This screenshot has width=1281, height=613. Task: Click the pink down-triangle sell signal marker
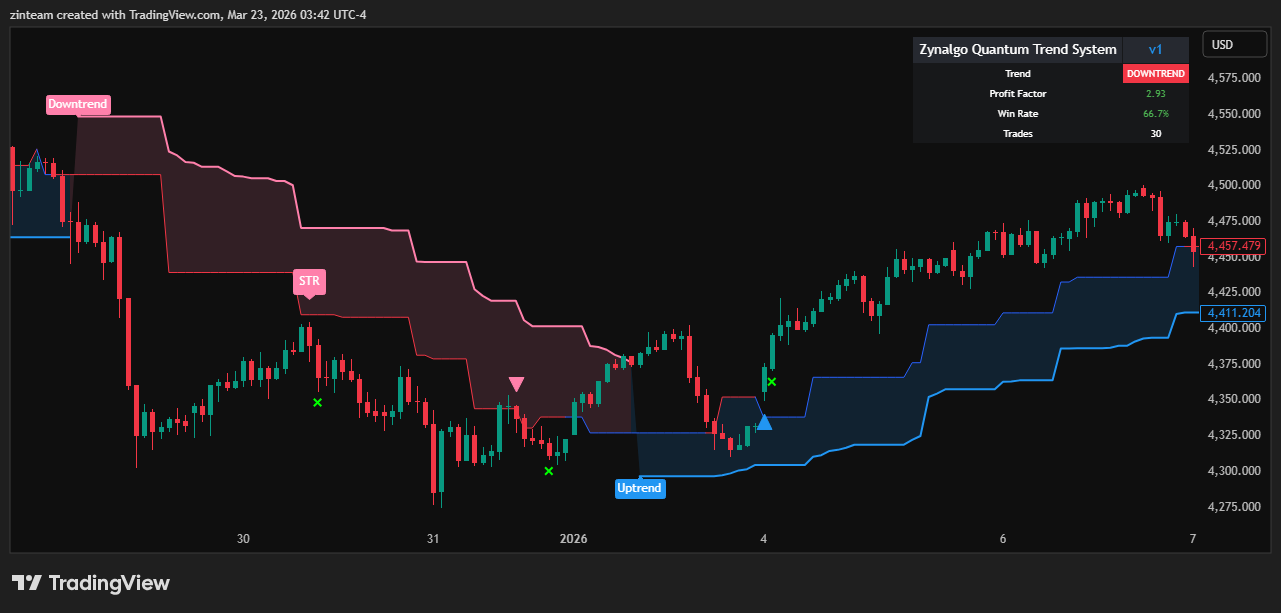(x=516, y=384)
